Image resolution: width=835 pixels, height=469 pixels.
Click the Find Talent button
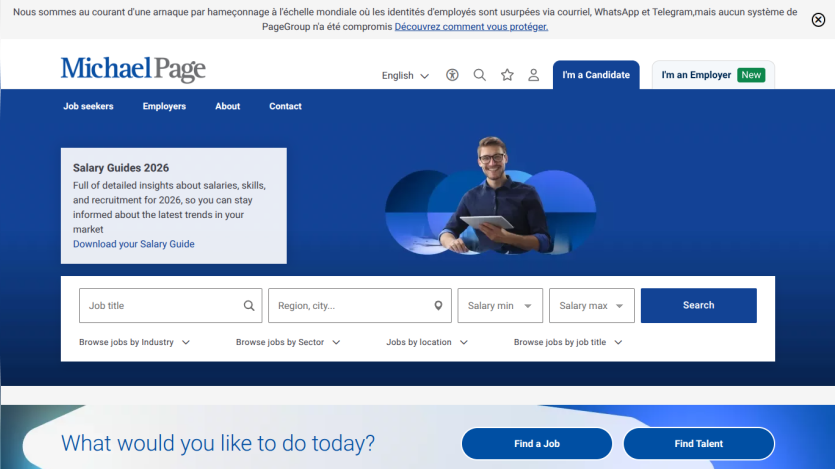pyautogui.click(x=699, y=443)
